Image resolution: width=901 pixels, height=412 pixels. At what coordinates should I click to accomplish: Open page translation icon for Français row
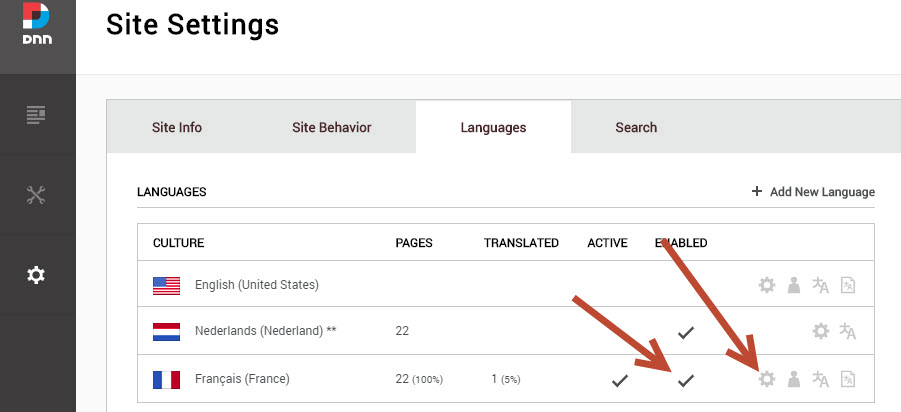[x=848, y=379]
